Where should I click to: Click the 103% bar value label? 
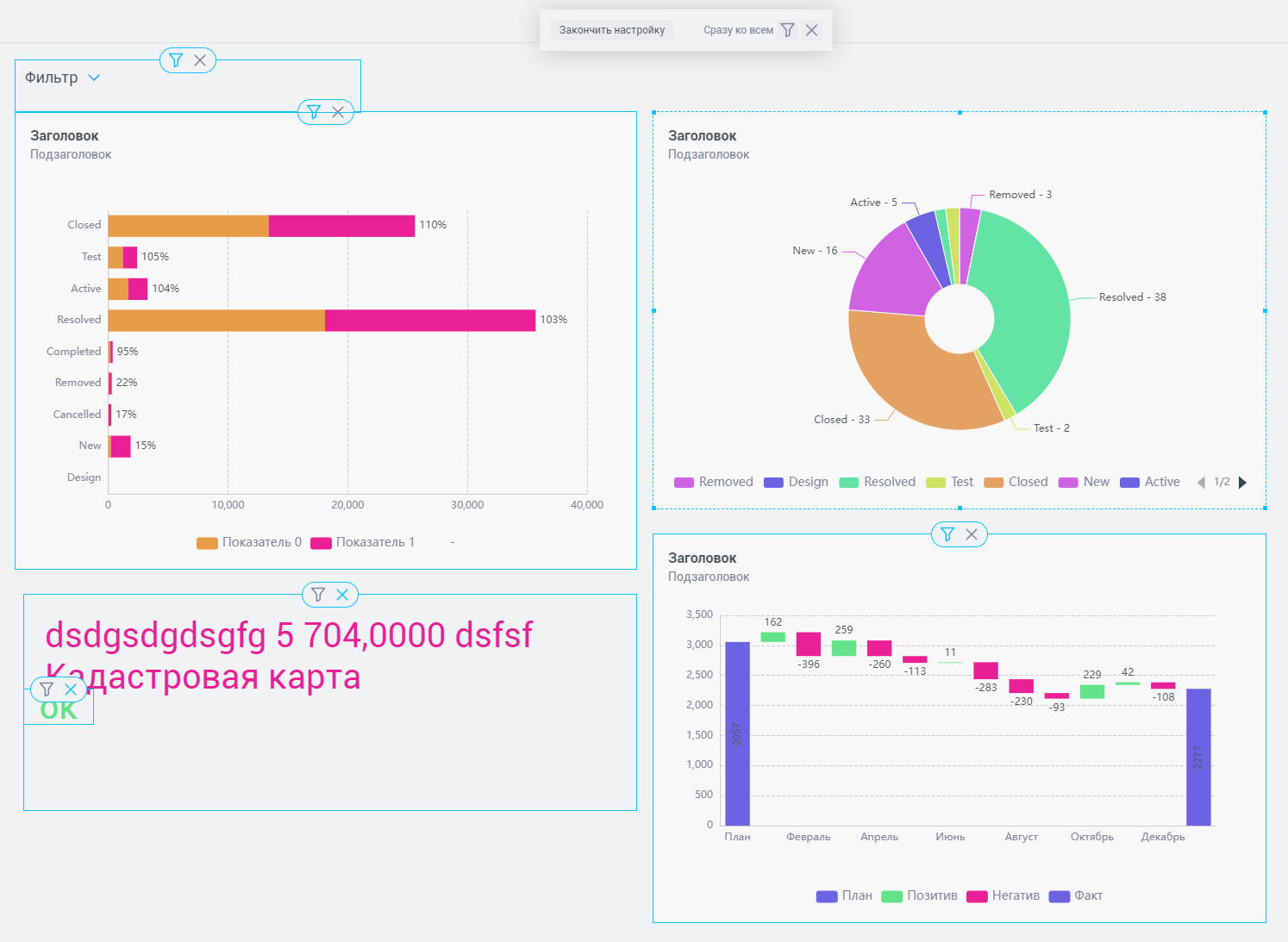click(x=553, y=320)
